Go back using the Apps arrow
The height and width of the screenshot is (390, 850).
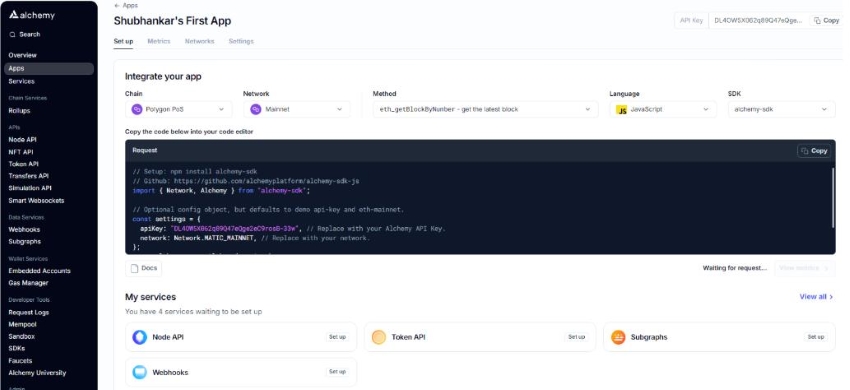pos(126,5)
